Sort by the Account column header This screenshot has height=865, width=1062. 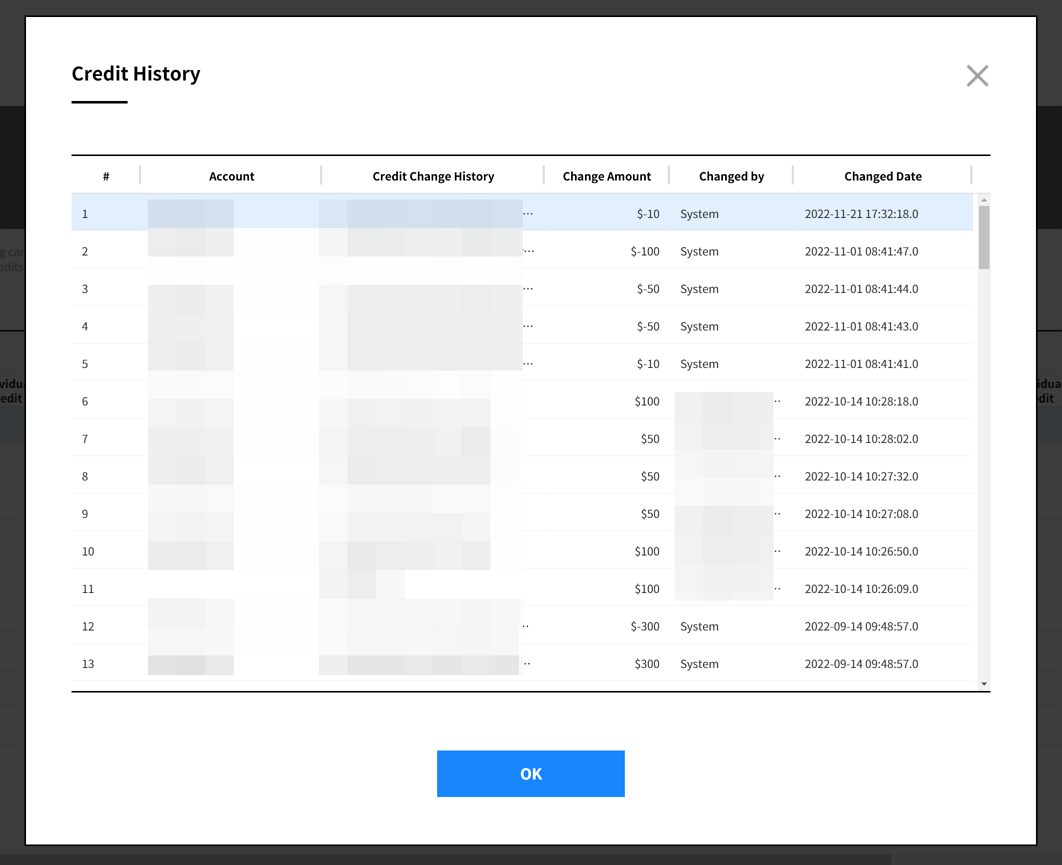[231, 176]
